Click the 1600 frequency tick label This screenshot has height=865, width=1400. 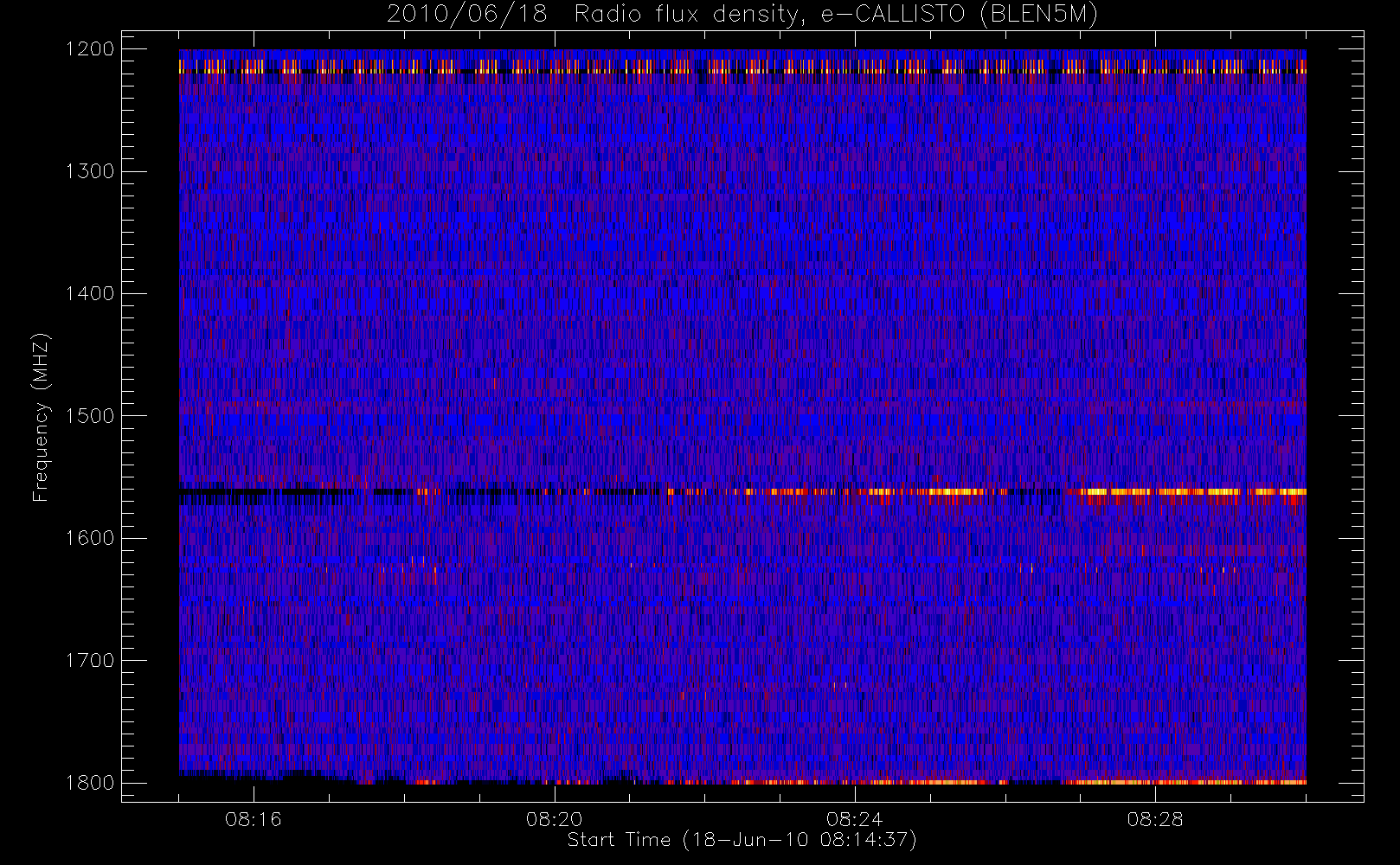[x=90, y=538]
